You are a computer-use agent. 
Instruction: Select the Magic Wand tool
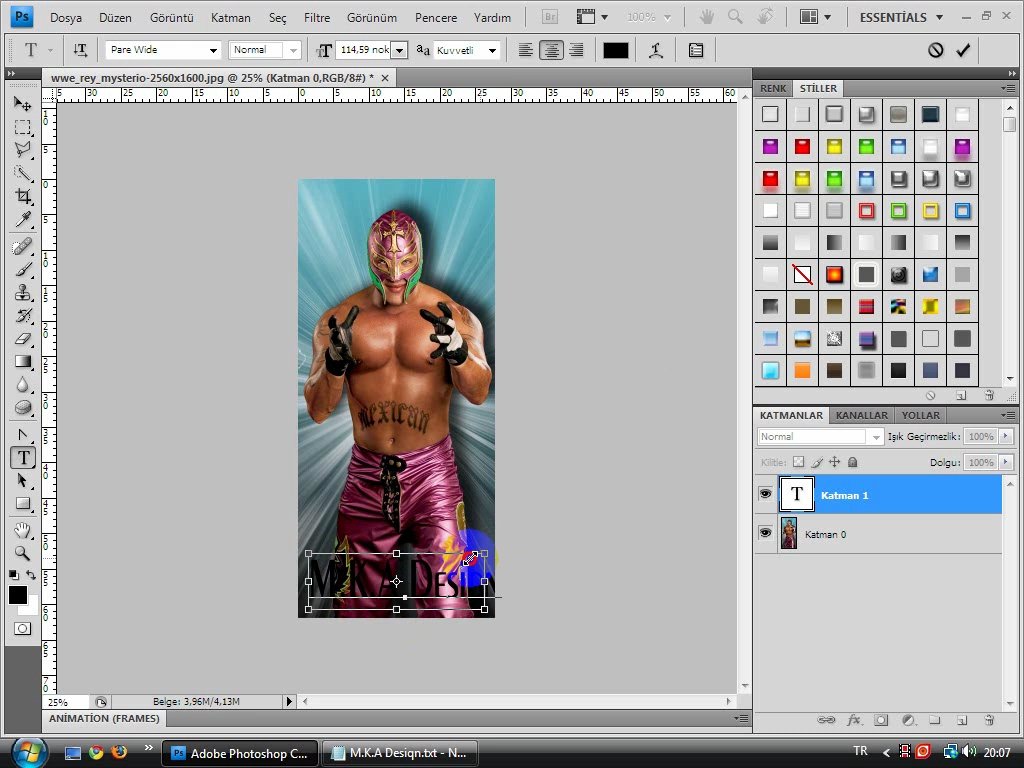tap(22, 173)
